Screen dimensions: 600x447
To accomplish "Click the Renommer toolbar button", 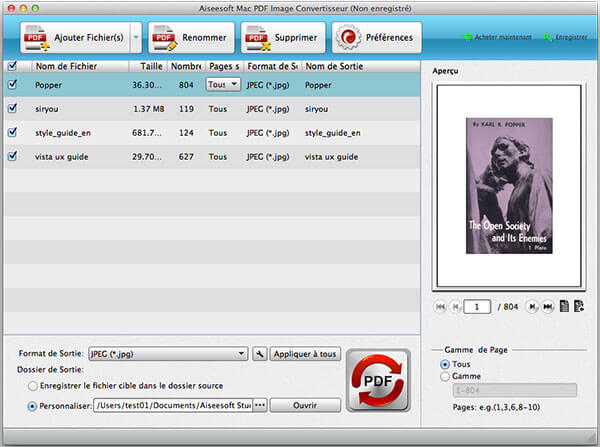I will point(191,38).
